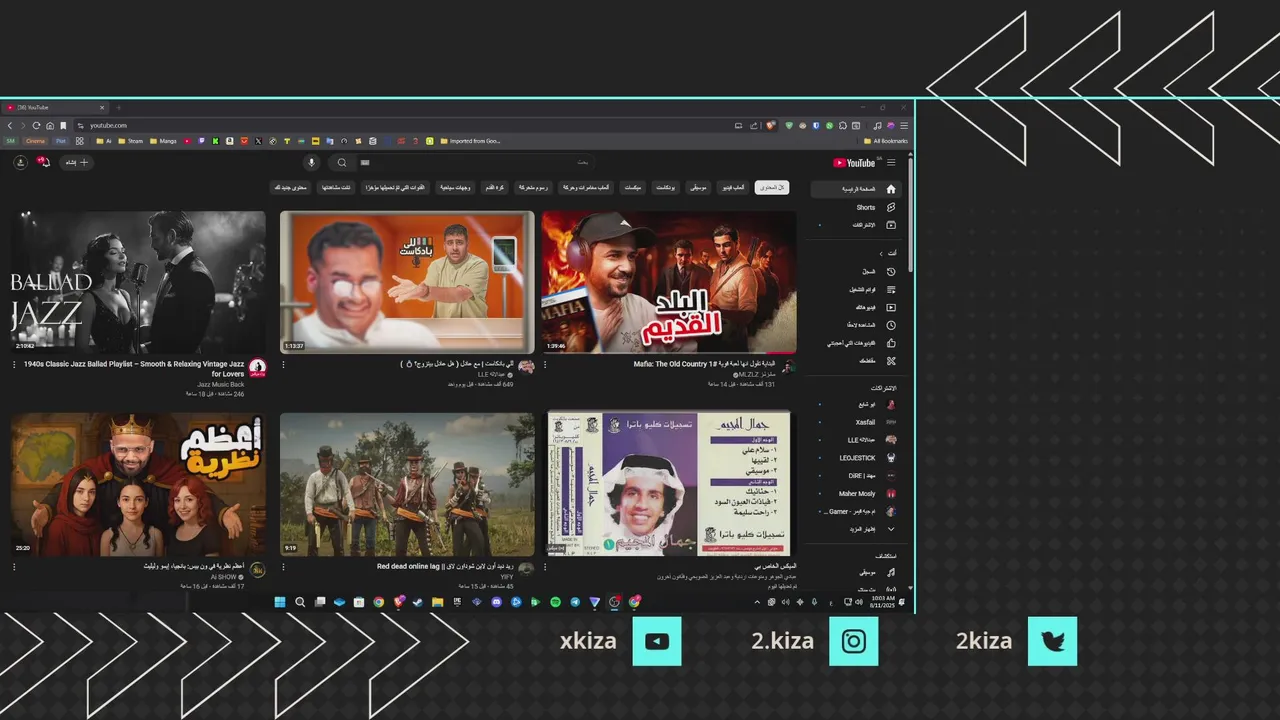Go to YouTube Home in sidebar

[855, 189]
